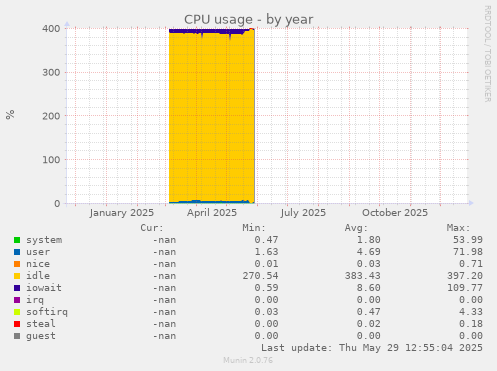
Task: Click the dark blue iowait legend swatch
Action: 17,288
